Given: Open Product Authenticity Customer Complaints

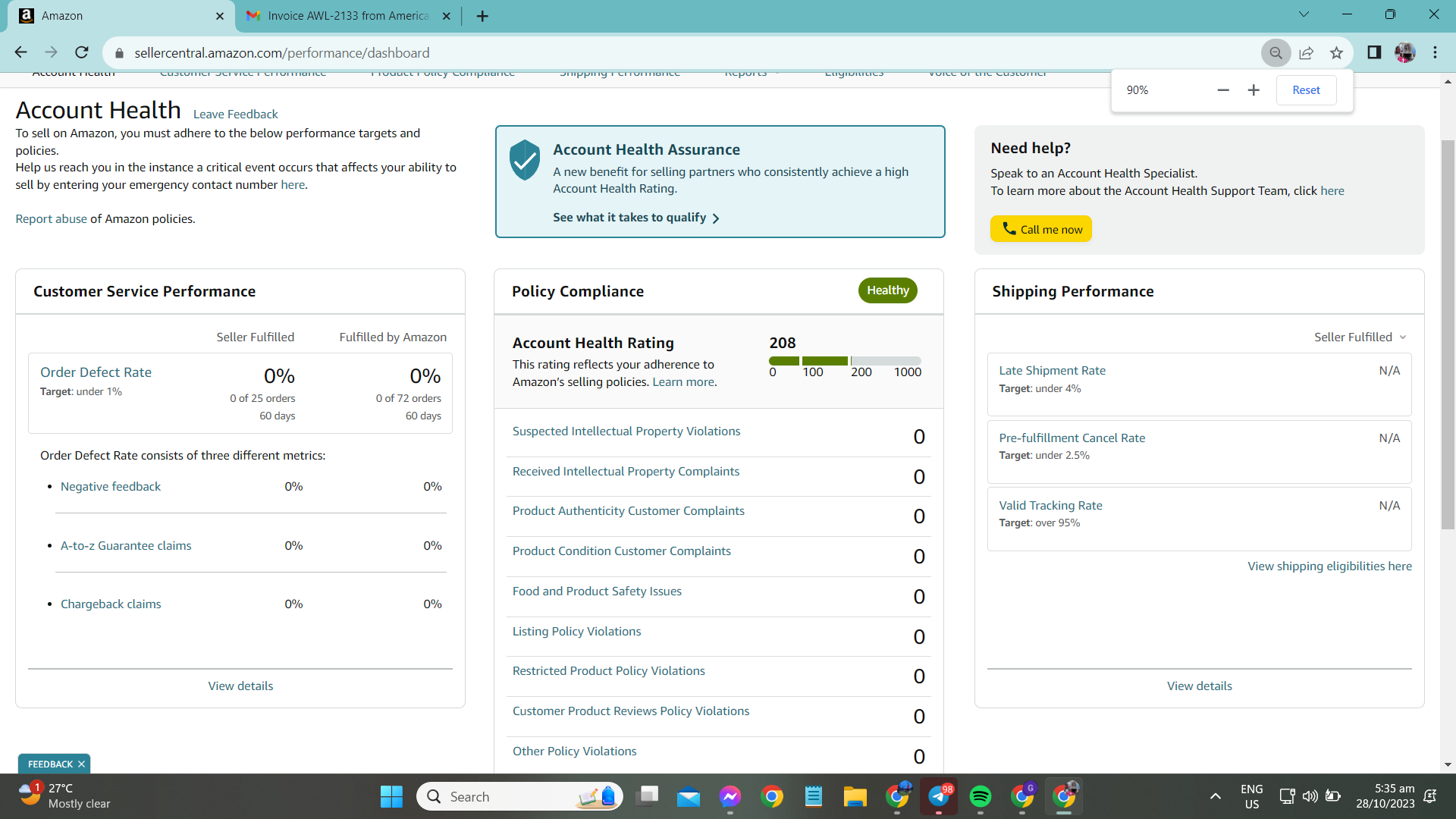Looking at the screenshot, I should (x=629, y=511).
